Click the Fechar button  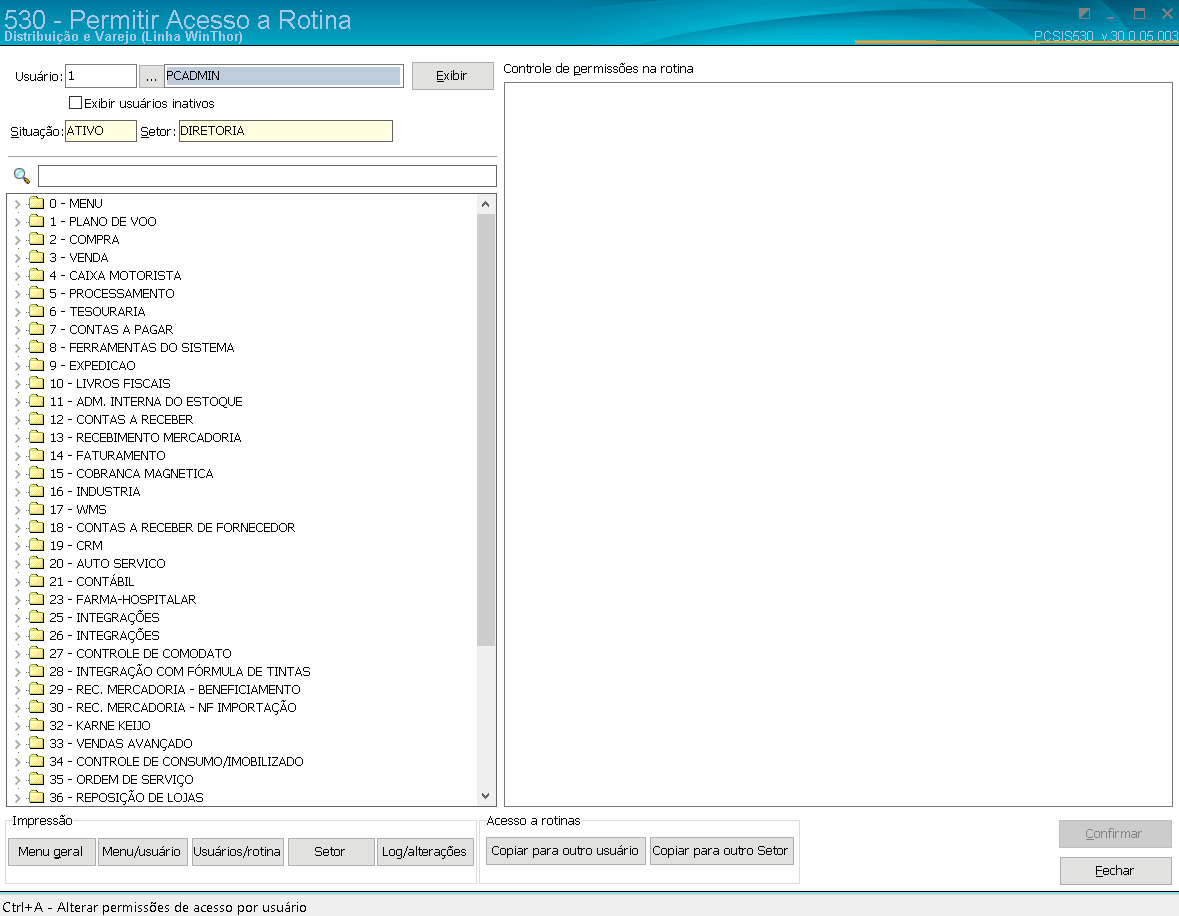[1114, 871]
